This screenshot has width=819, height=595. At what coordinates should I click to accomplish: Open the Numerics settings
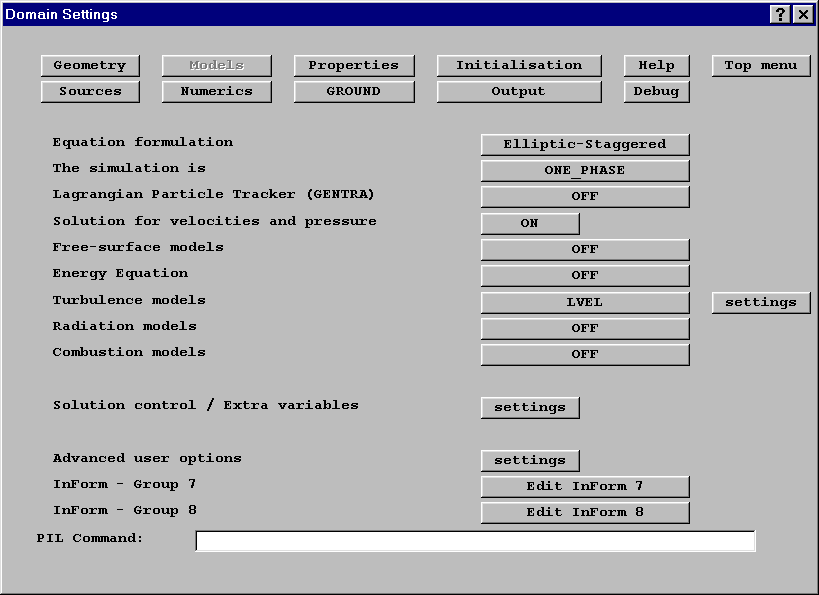coord(216,92)
